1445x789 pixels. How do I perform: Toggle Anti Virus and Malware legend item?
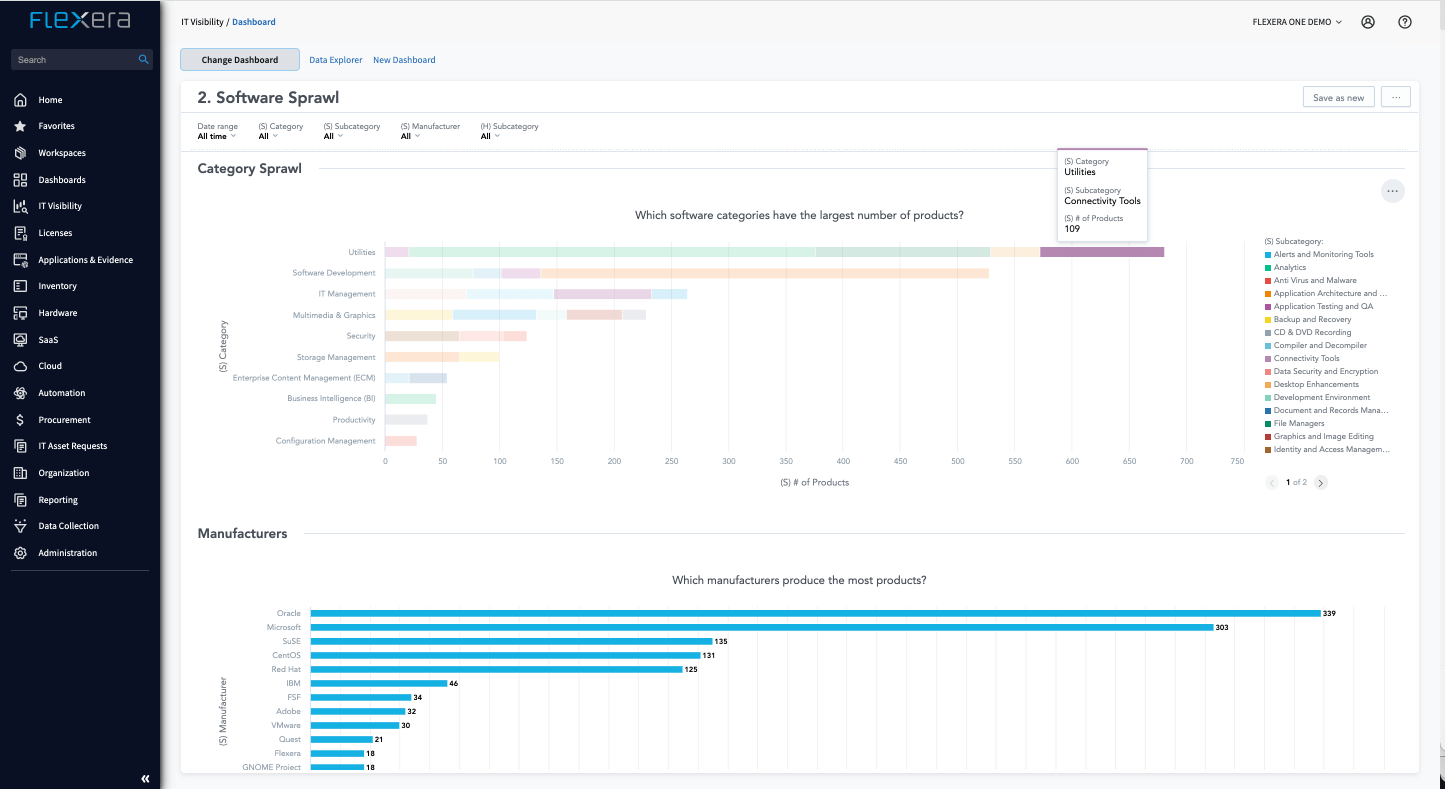pyautogui.click(x=1314, y=281)
